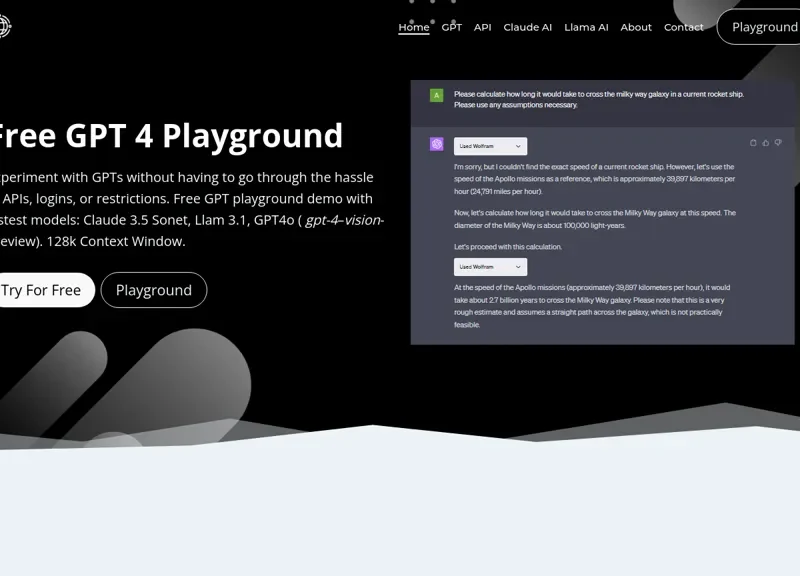
Task: Click the 'Free GPT 4 Playground' heading
Action: (x=169, y=136)
